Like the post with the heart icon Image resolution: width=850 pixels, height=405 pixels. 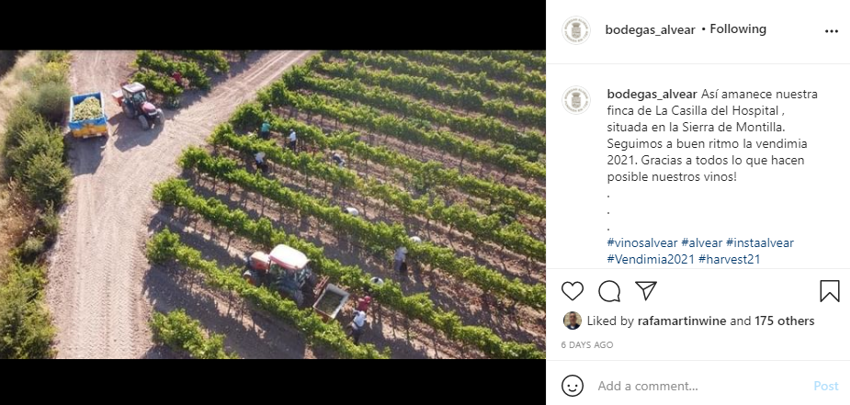point(572,291)
